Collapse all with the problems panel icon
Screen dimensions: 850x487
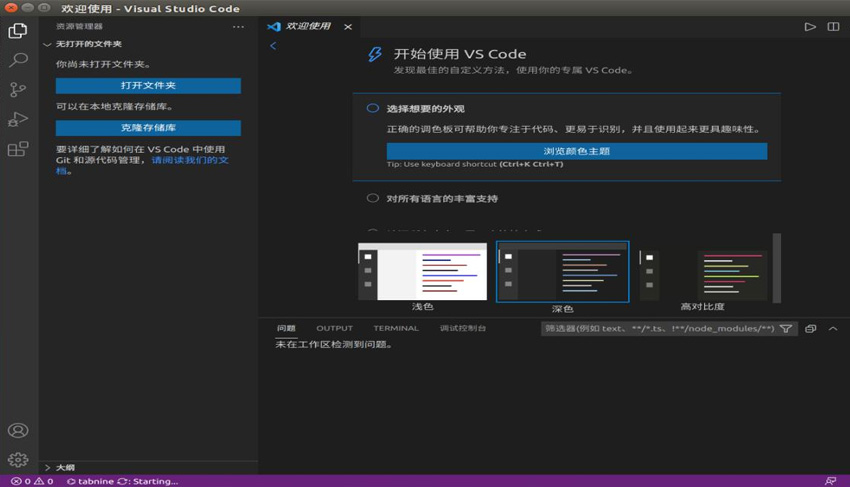tap(810, 329)
